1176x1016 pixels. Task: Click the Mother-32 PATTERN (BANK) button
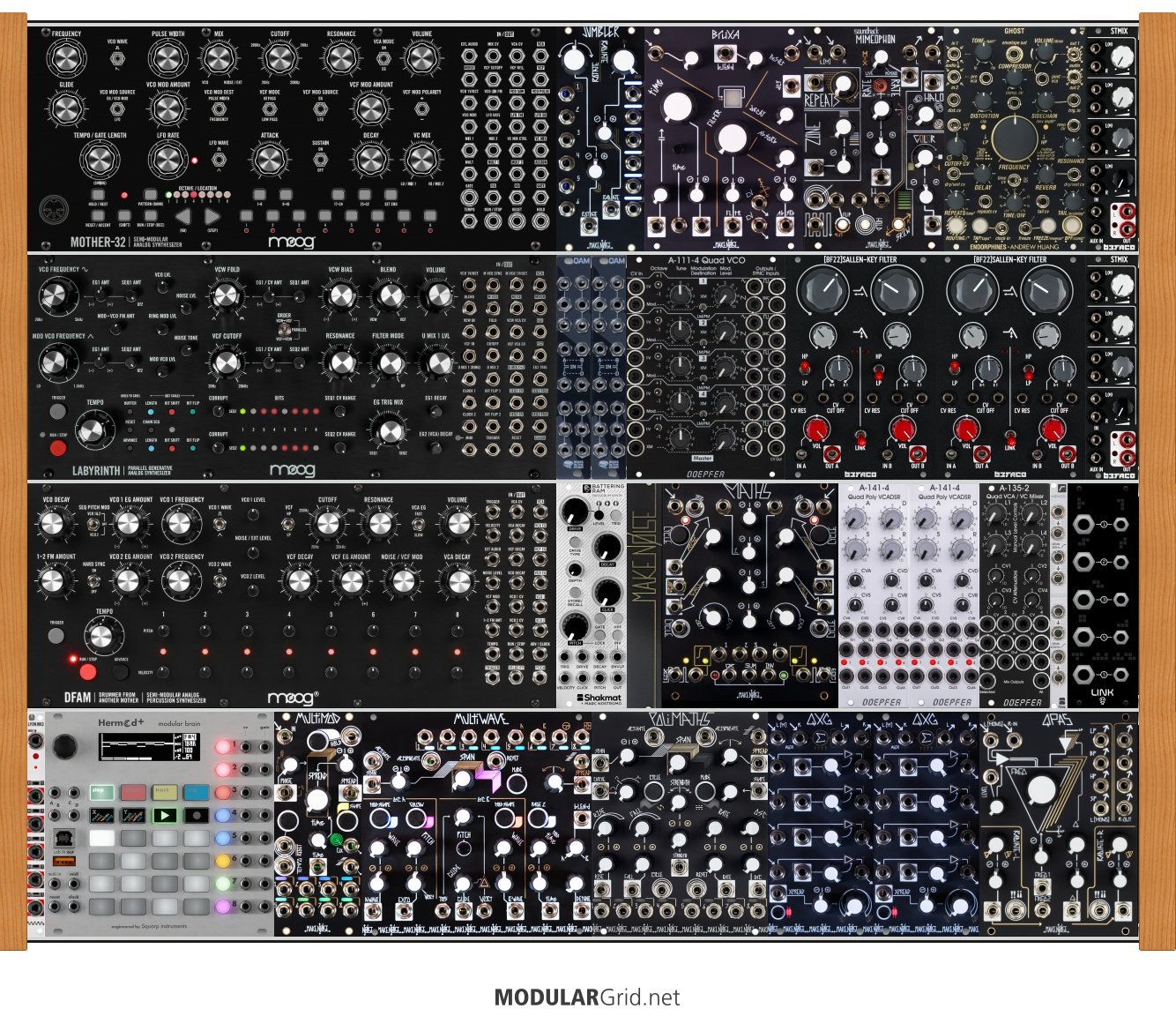(151, 194)
